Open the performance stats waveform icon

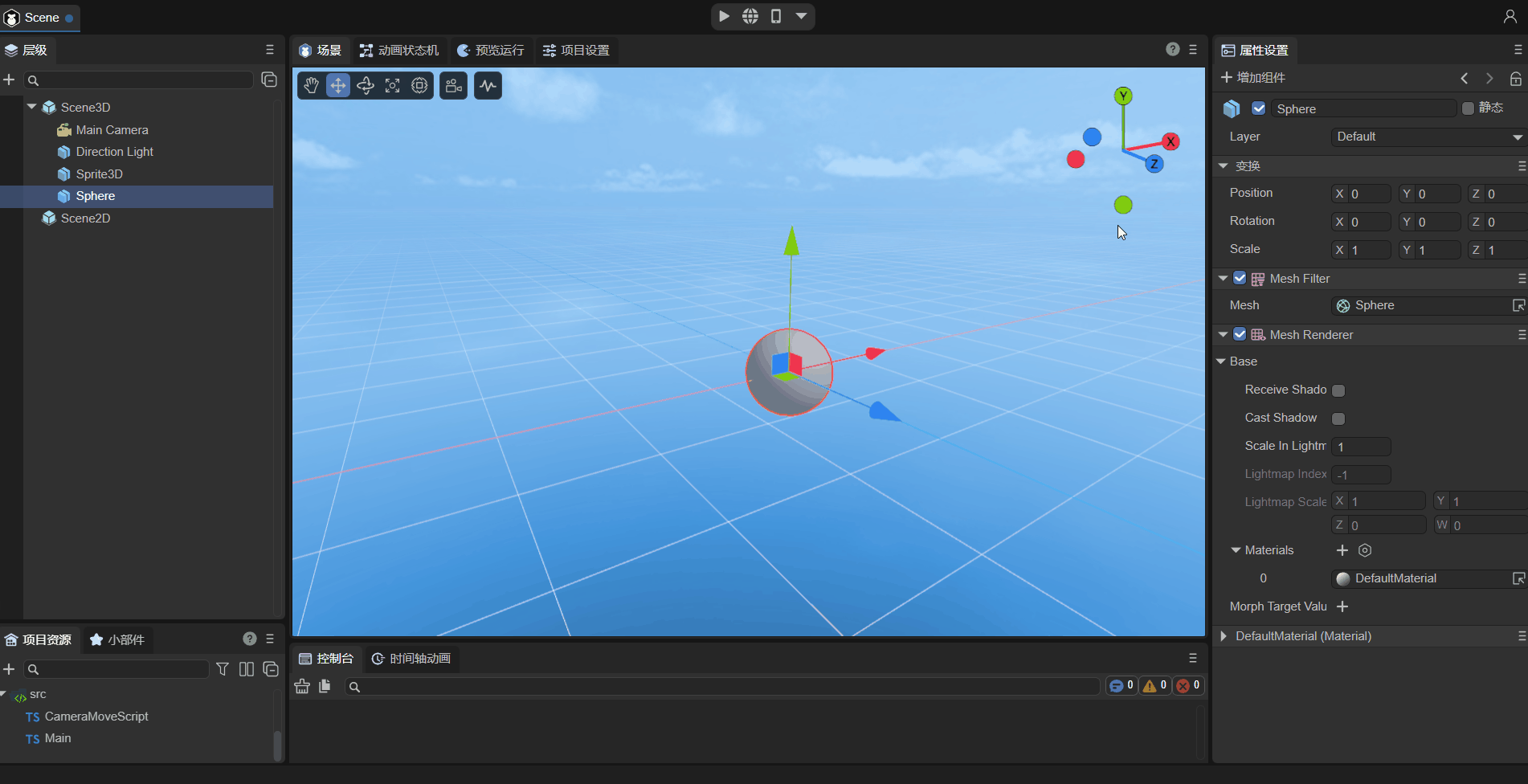pos(488,86)
